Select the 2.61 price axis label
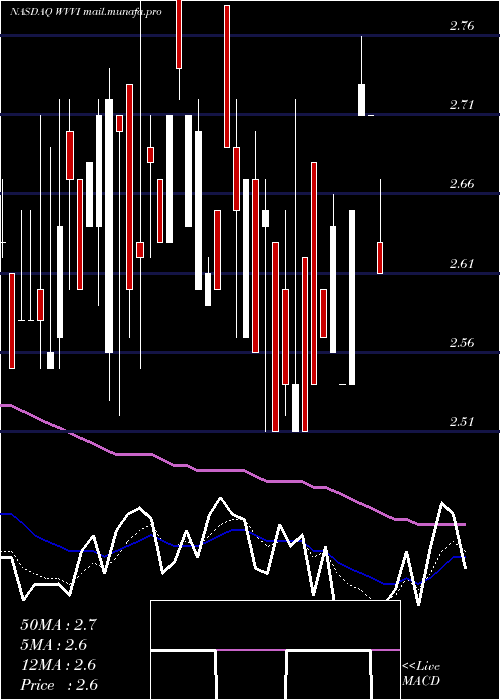Screen dimensions: 500x700 [x=462, y=263]
